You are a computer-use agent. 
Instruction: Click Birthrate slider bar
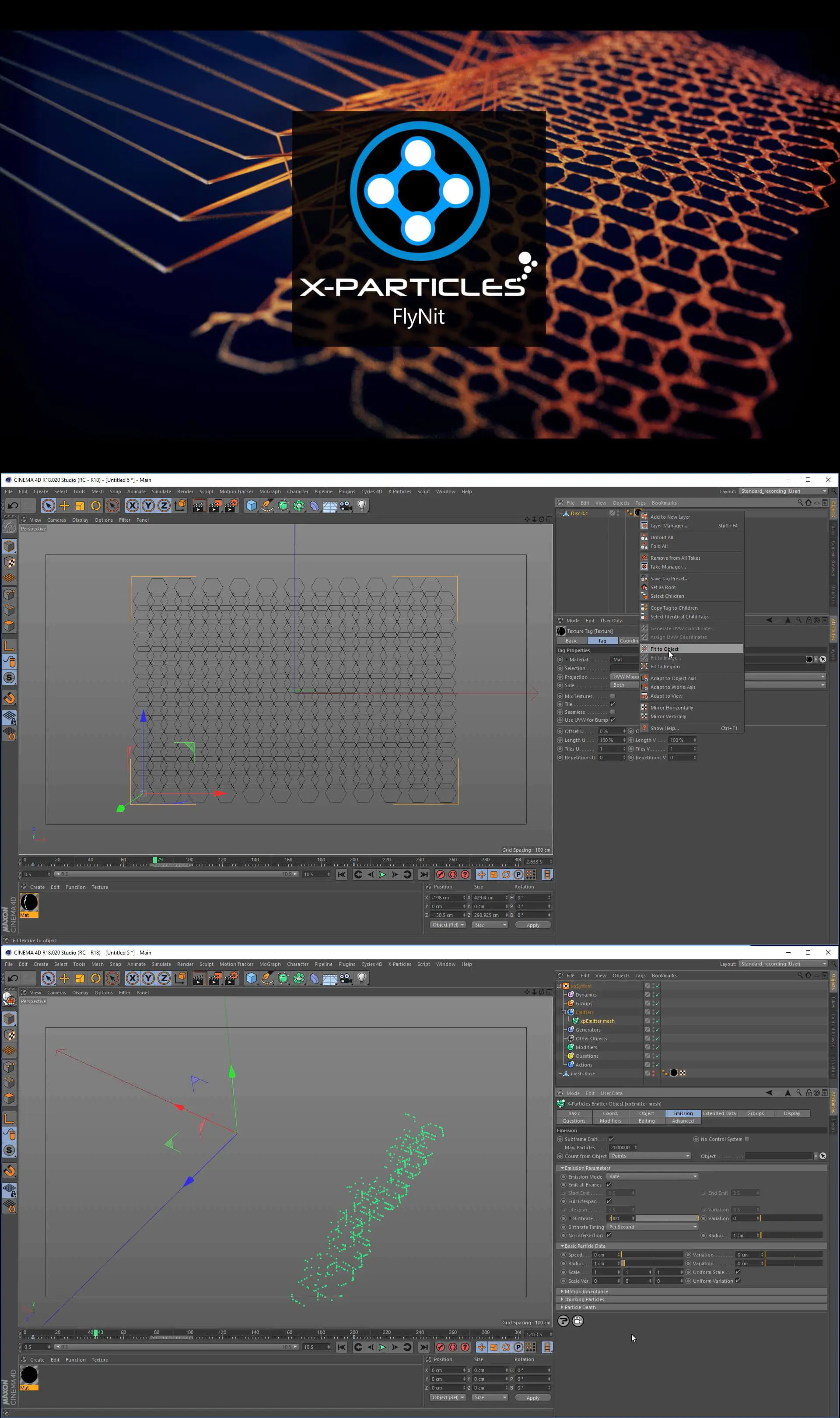(667, 1219)
